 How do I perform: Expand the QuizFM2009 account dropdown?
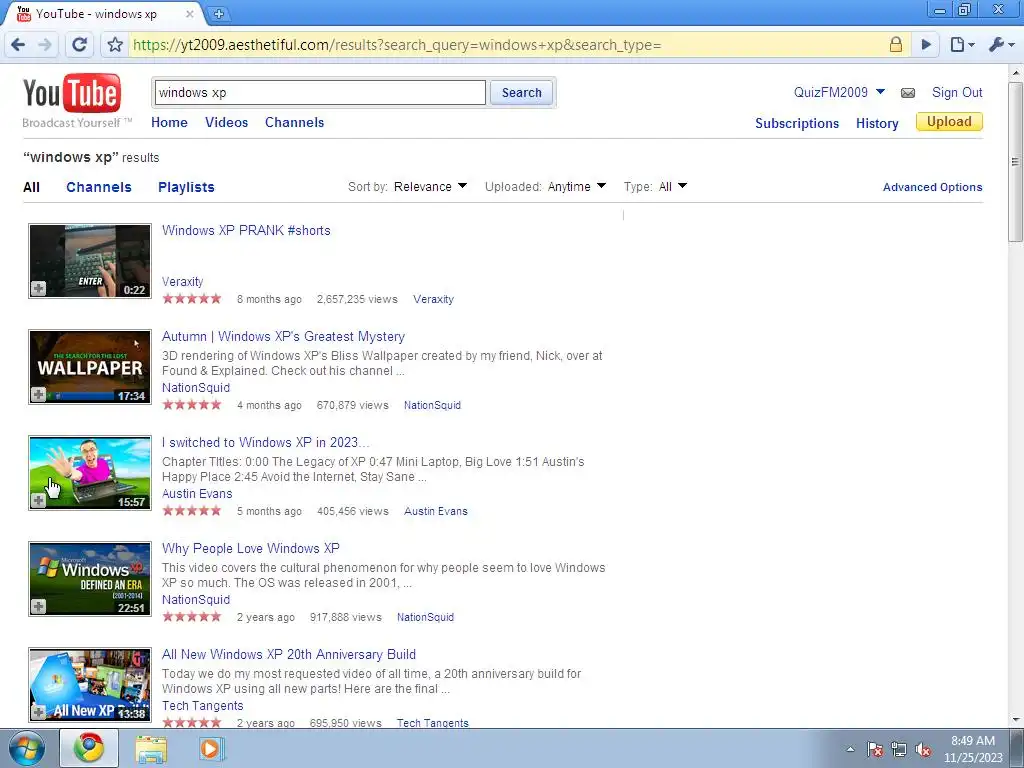tap(880, 91)
